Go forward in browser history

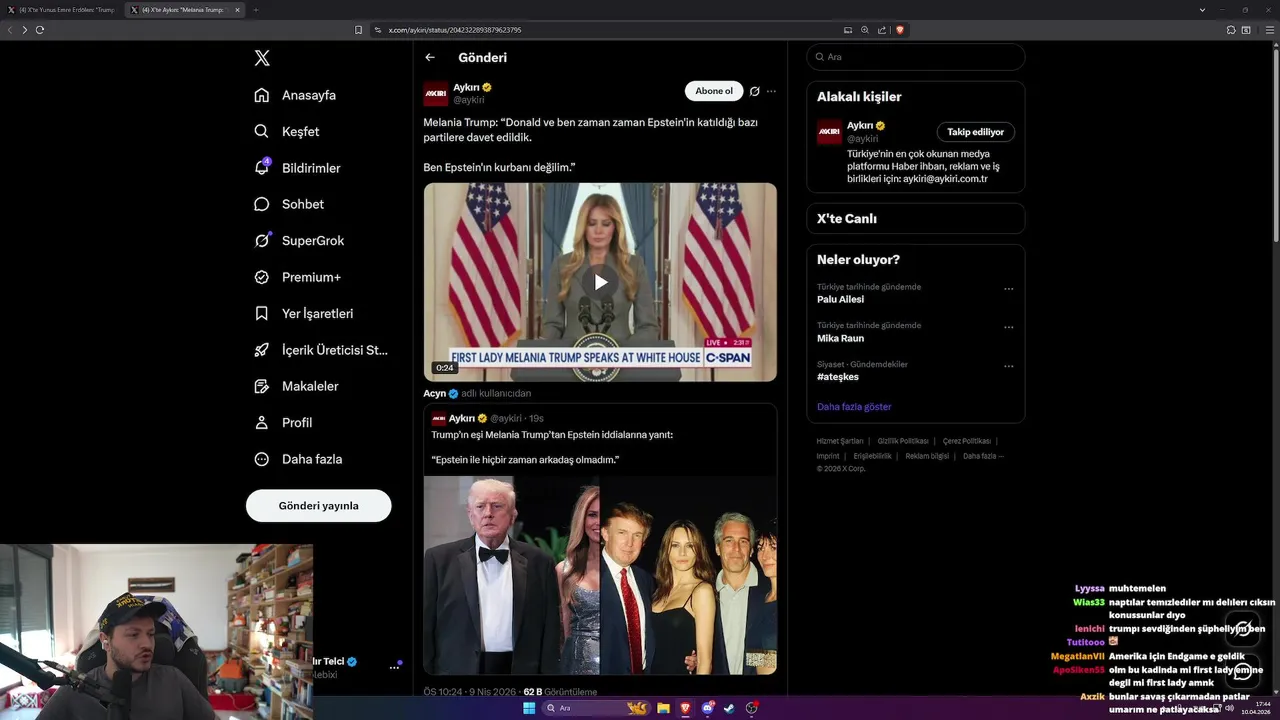click(x=25, y=30)
